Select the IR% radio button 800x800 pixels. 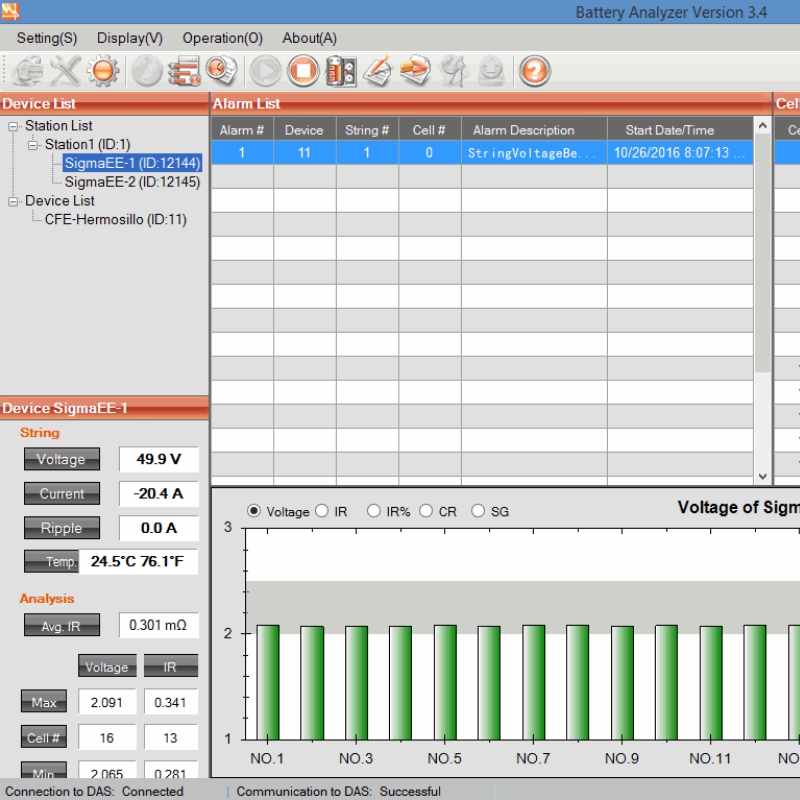tap(373, 511)
